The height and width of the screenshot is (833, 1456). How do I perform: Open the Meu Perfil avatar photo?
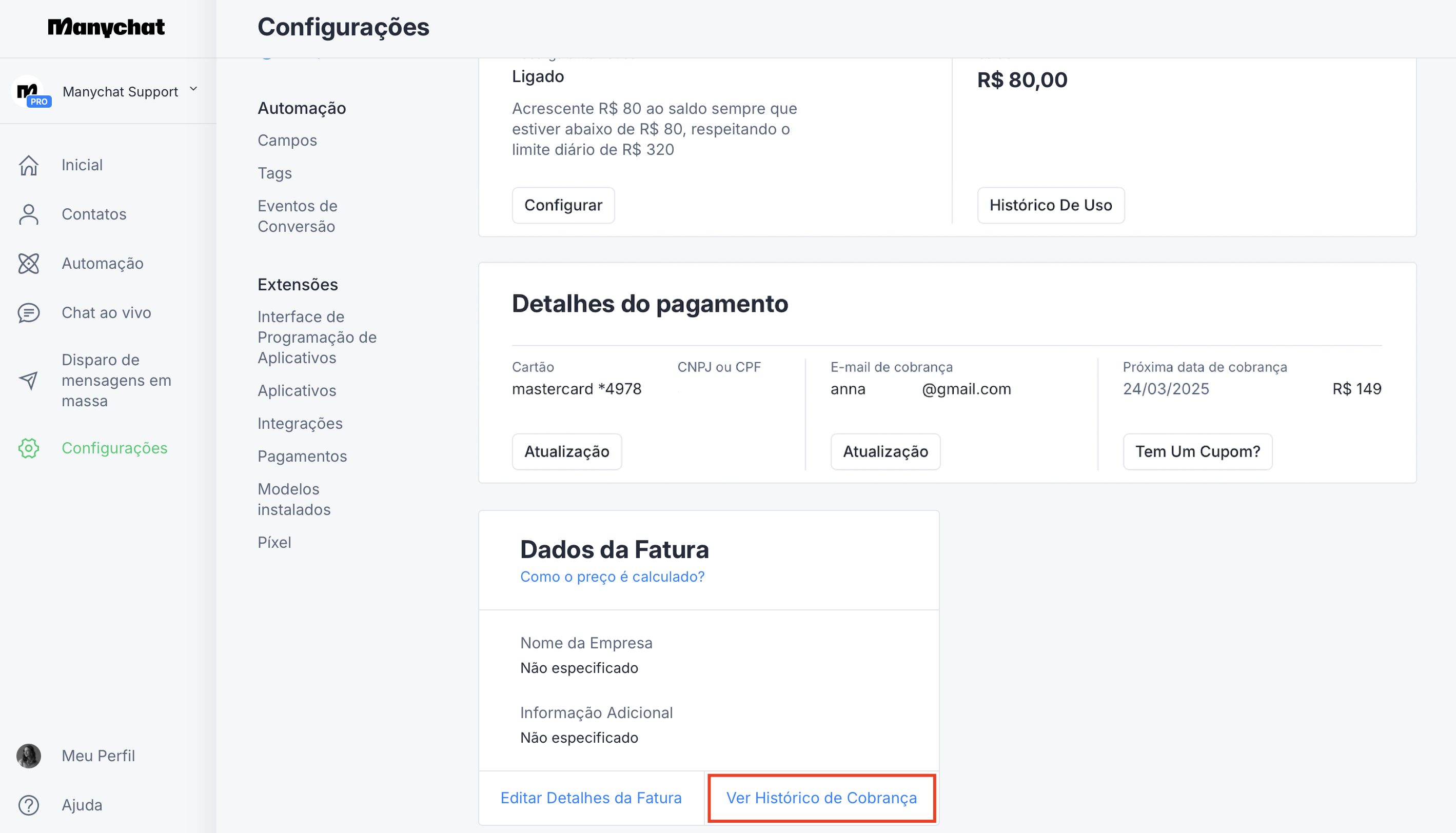pos(29,756)
